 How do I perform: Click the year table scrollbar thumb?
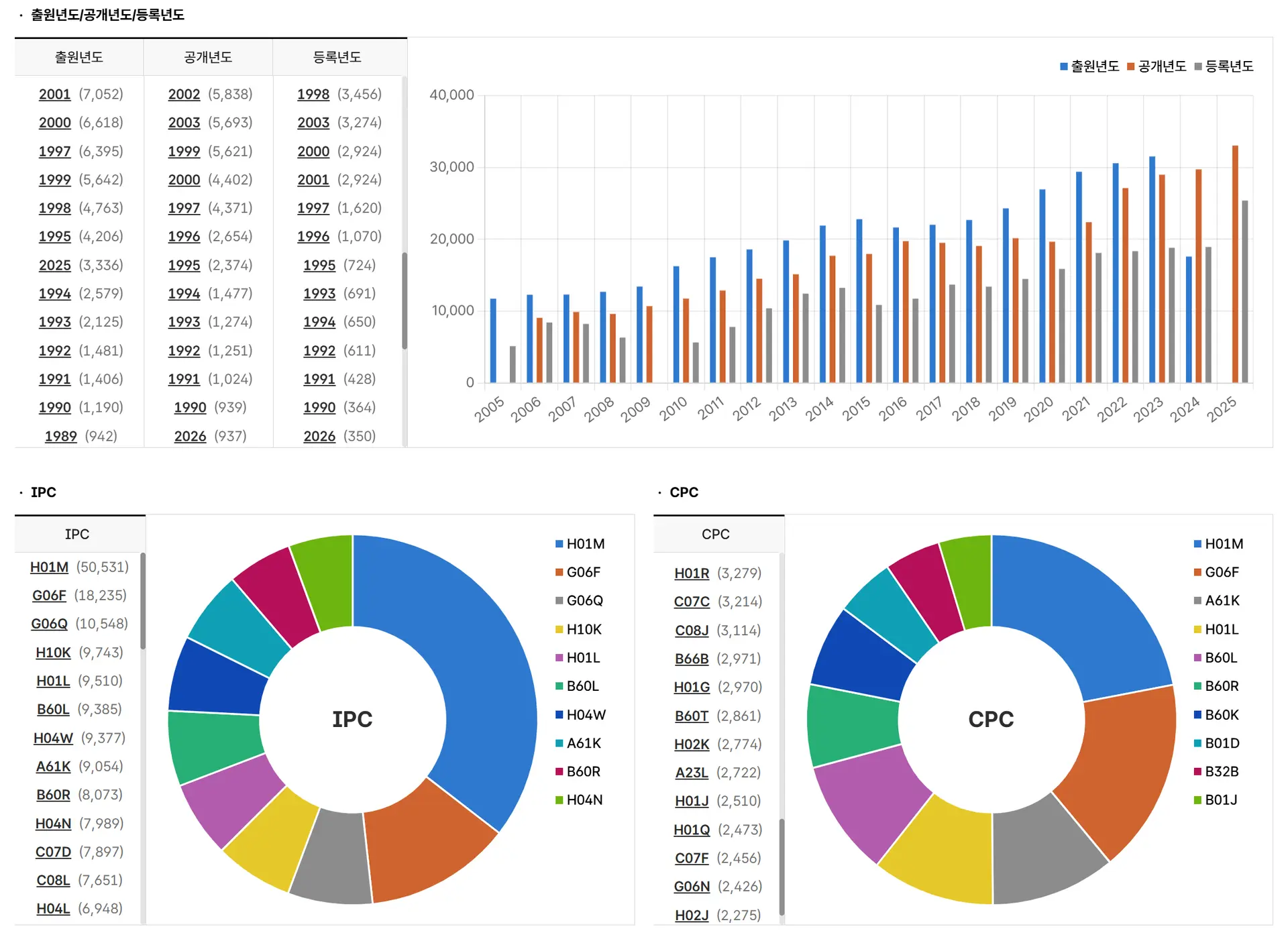pos(405,300)
